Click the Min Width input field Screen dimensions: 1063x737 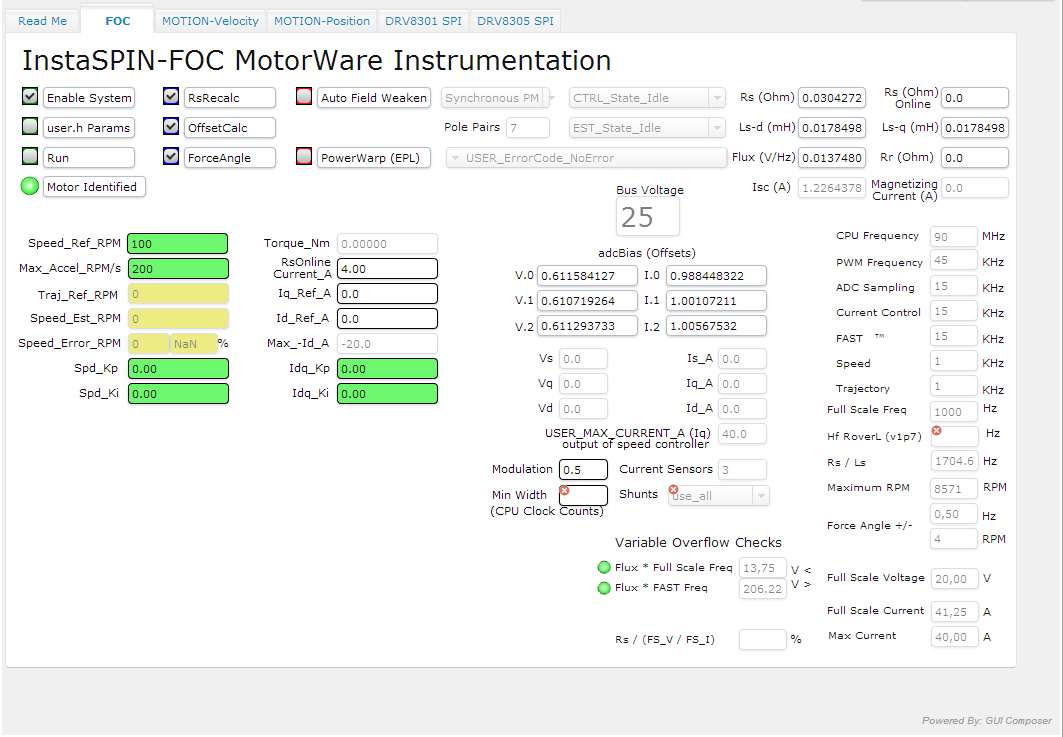(x=583, y=495)
